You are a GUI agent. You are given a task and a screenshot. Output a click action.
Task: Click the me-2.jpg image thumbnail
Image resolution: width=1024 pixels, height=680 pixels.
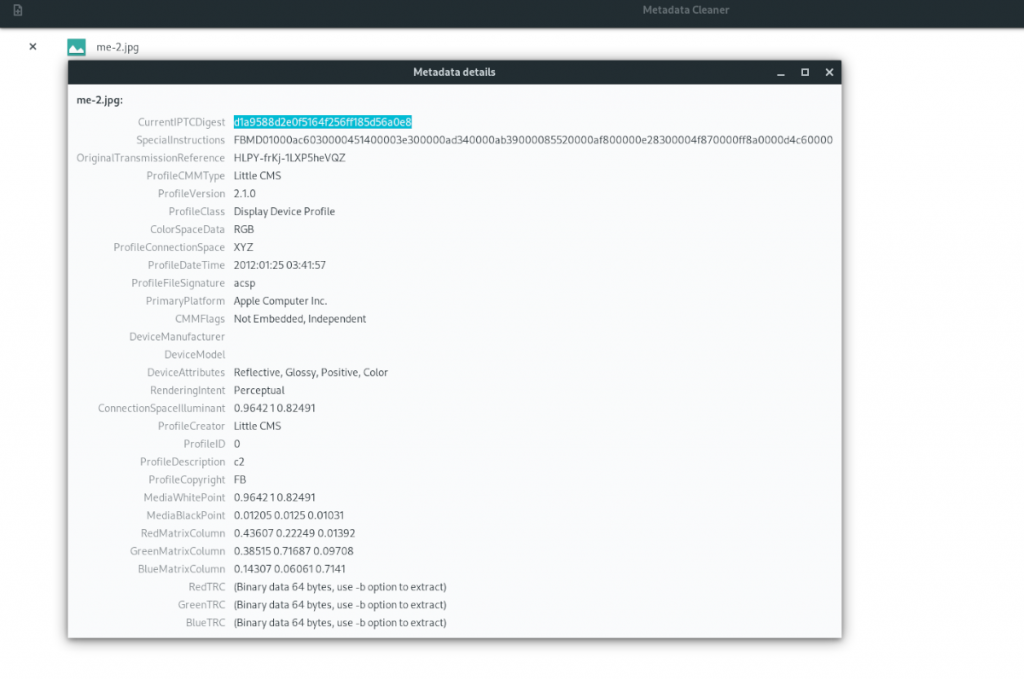76,46
